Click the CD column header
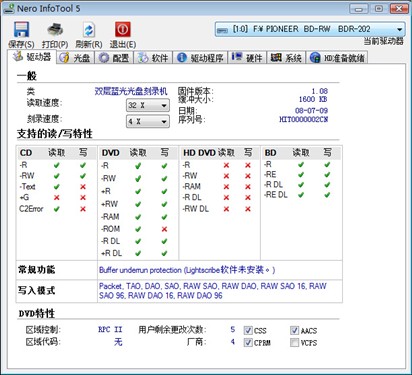412x375 pixels. (26, 153)
